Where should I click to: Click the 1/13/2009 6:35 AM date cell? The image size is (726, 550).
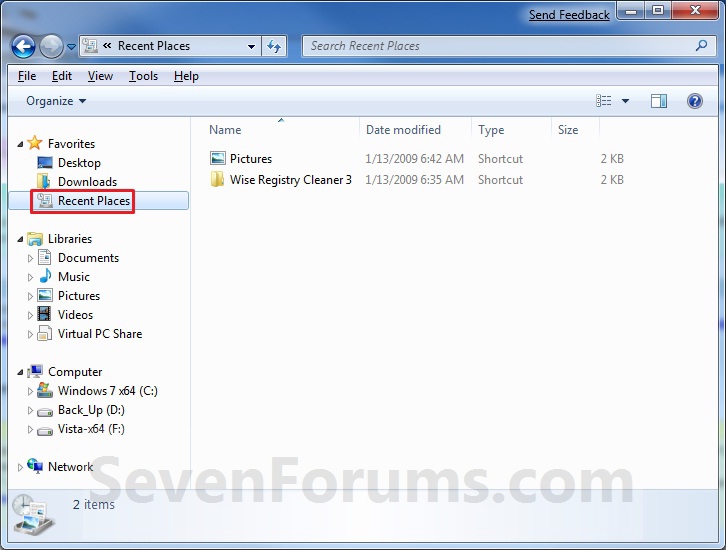click(414, 180)
